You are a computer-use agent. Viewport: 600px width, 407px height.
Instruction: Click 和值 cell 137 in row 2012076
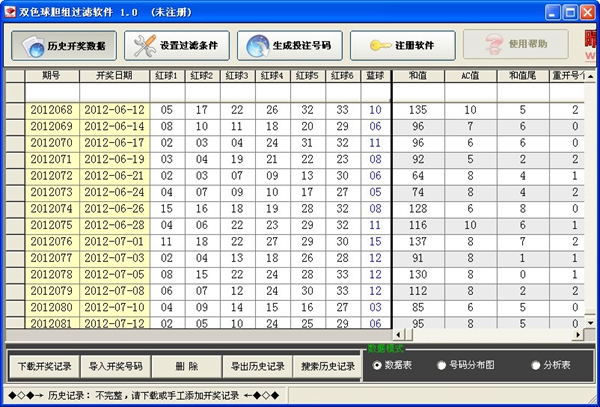[418, 242]
